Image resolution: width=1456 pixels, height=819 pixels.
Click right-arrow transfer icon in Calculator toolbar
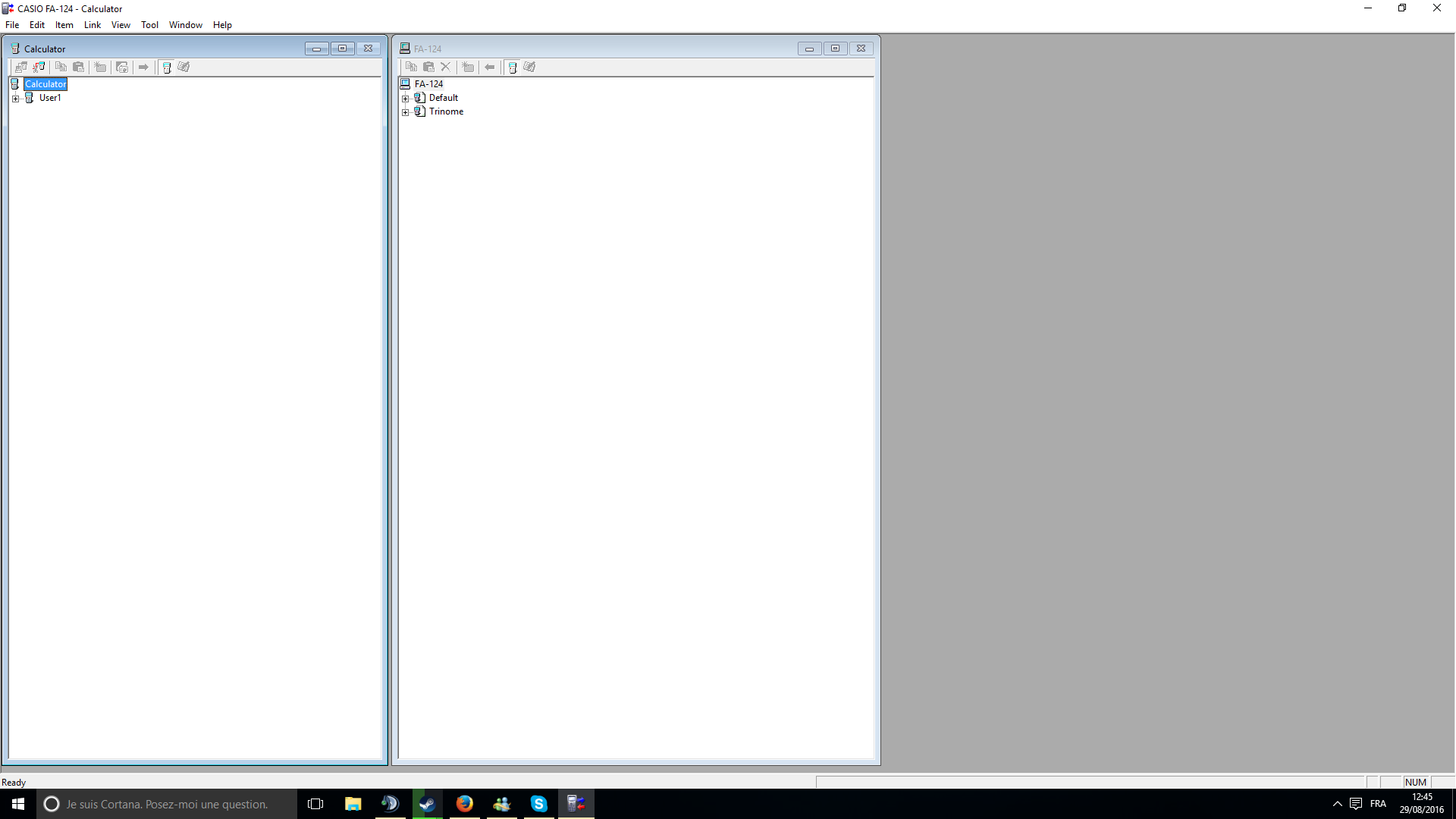tap(143, 67)
